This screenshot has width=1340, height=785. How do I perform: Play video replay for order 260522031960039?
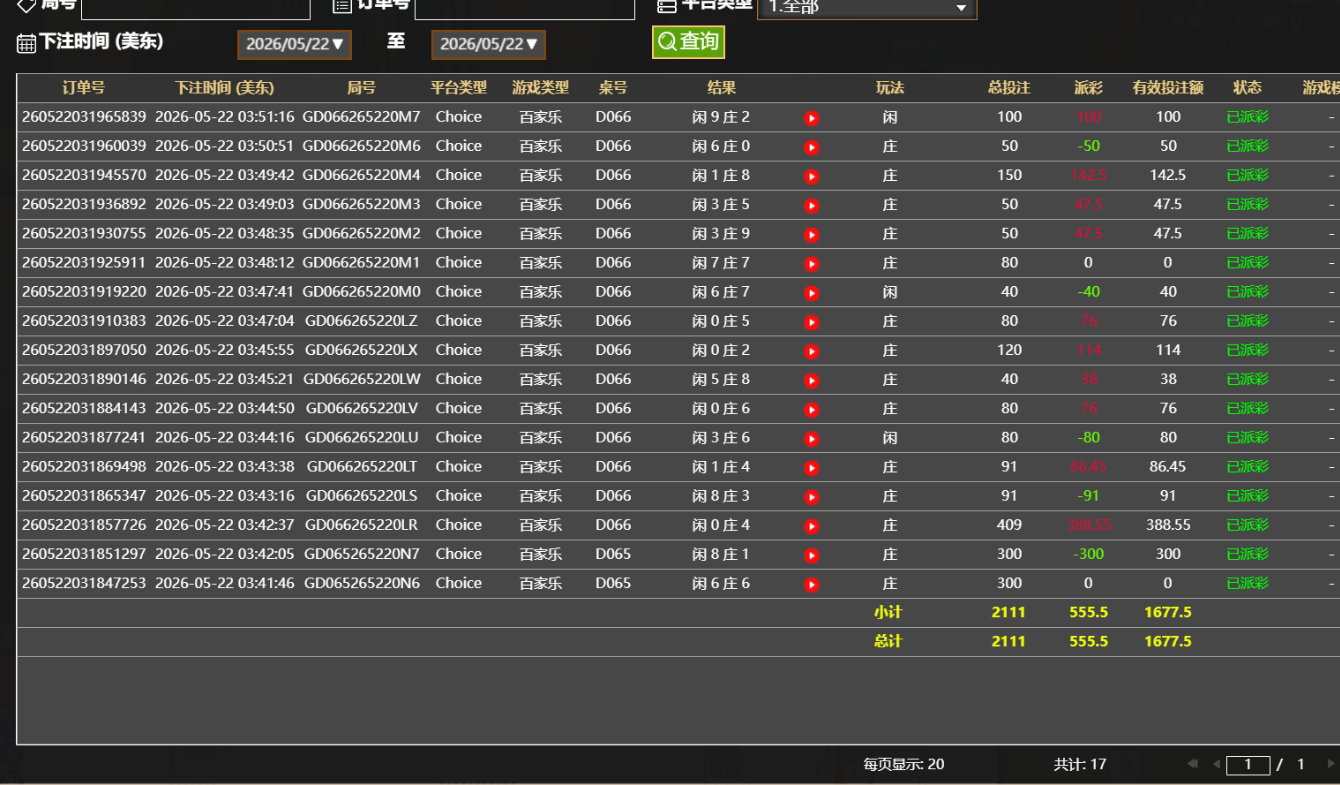coord(812,147)
